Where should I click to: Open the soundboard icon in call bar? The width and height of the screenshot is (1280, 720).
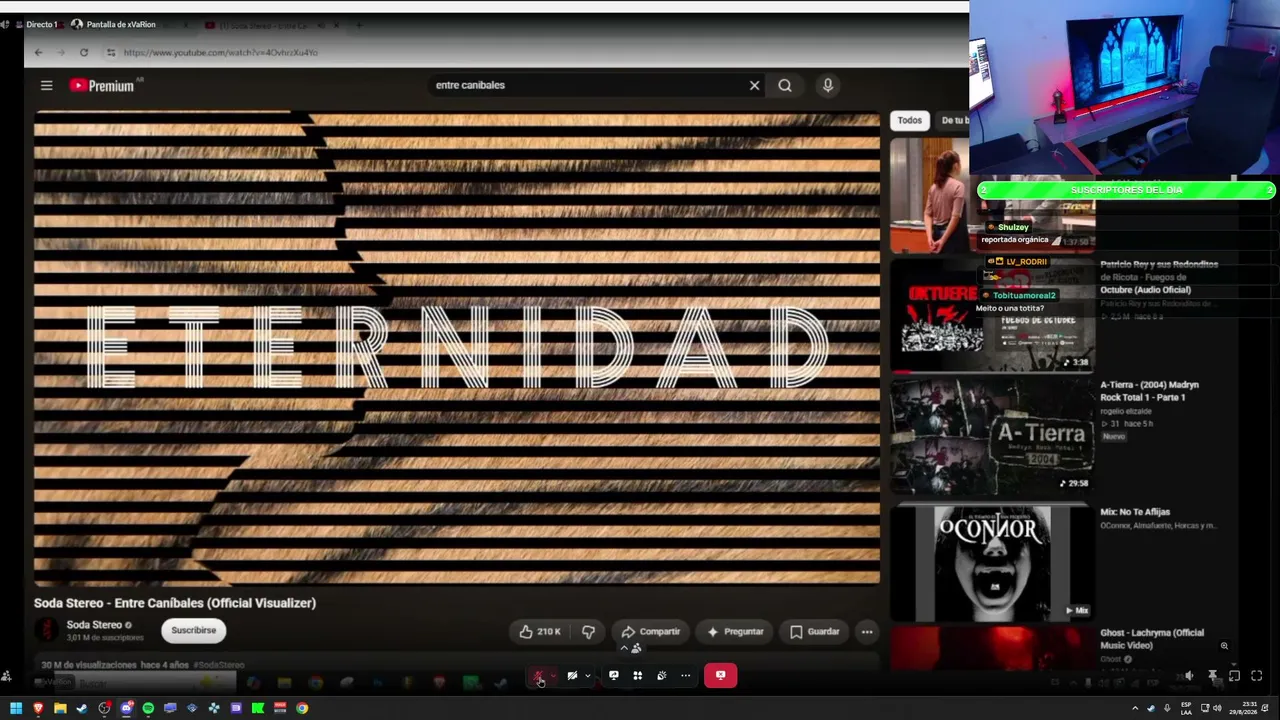click(x=662, y=676)
